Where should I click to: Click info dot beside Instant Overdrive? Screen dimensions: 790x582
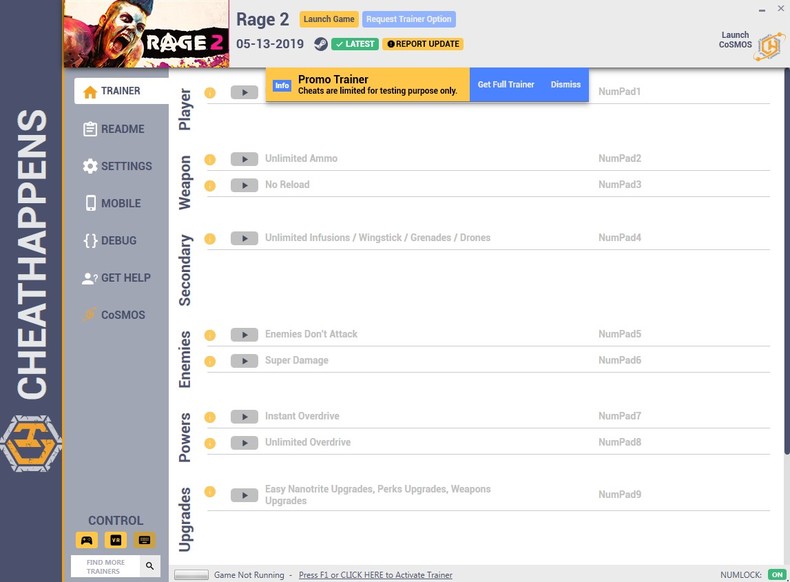210,417
